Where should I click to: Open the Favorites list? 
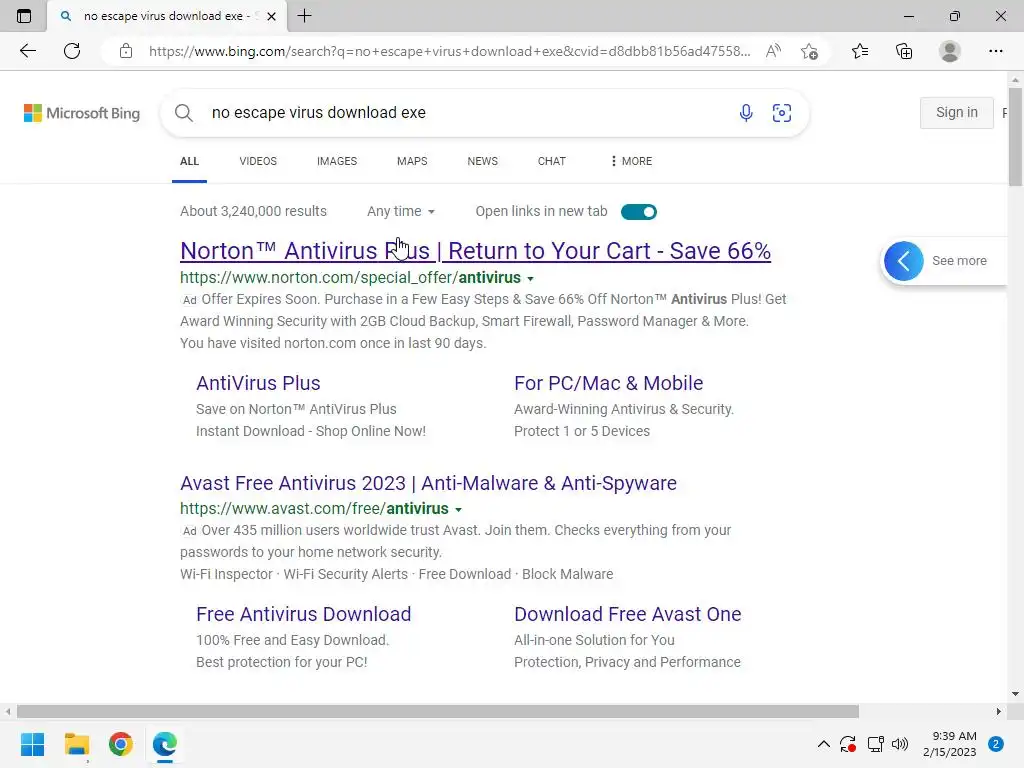(860, 51)
